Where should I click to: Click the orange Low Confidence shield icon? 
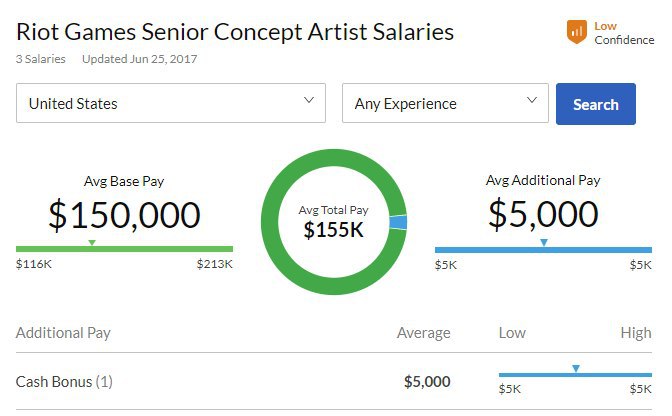[576, 32]
